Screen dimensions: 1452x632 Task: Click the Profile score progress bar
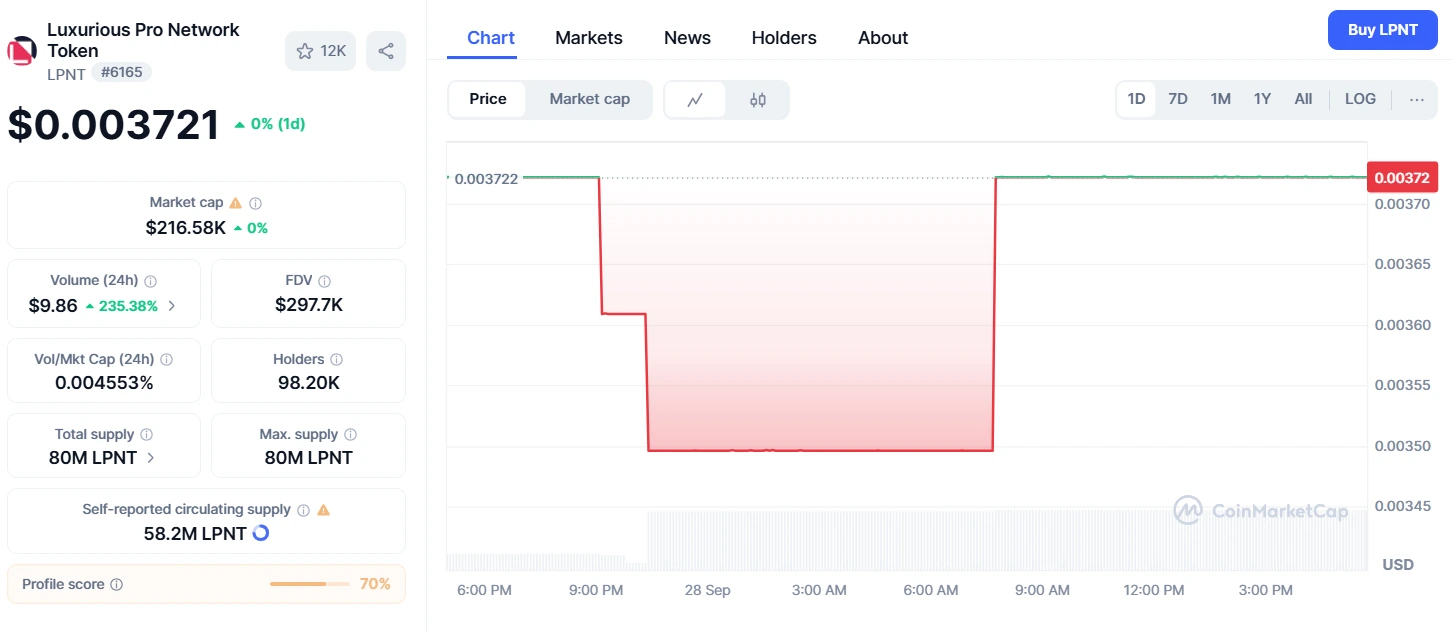(x=310, y=584)
